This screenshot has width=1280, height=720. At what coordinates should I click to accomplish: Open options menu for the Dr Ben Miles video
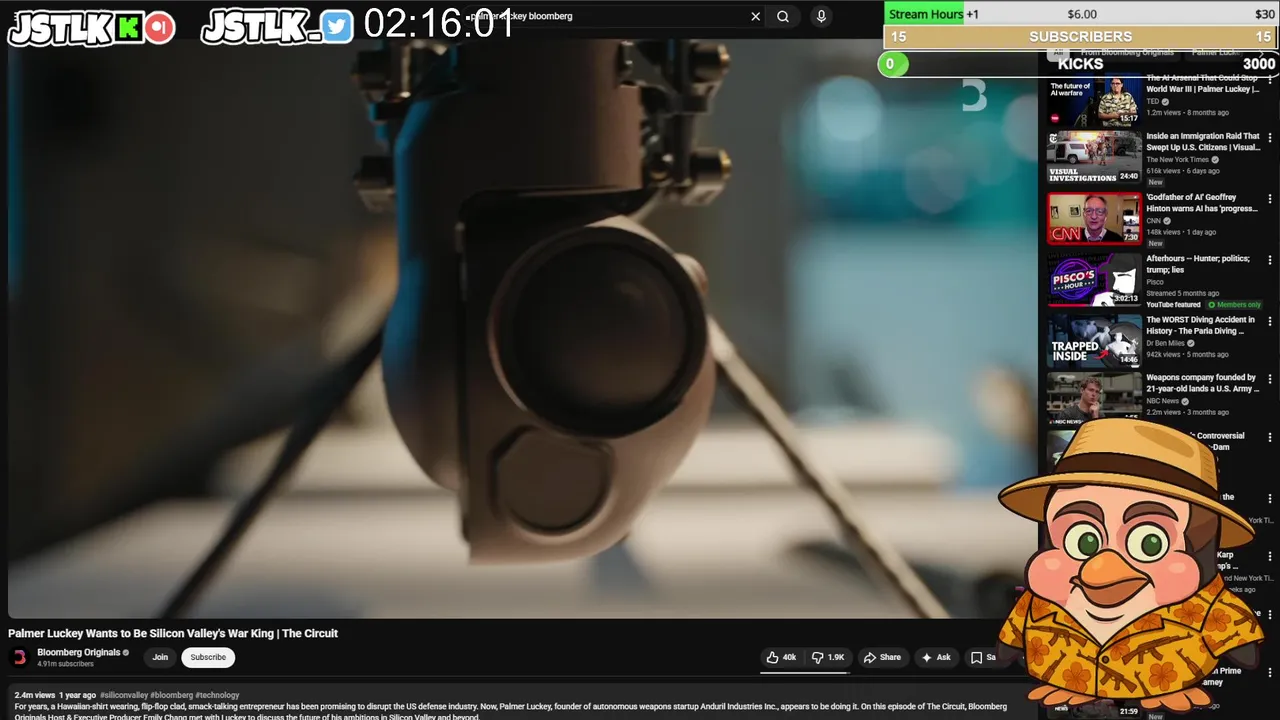(1270, 322)
